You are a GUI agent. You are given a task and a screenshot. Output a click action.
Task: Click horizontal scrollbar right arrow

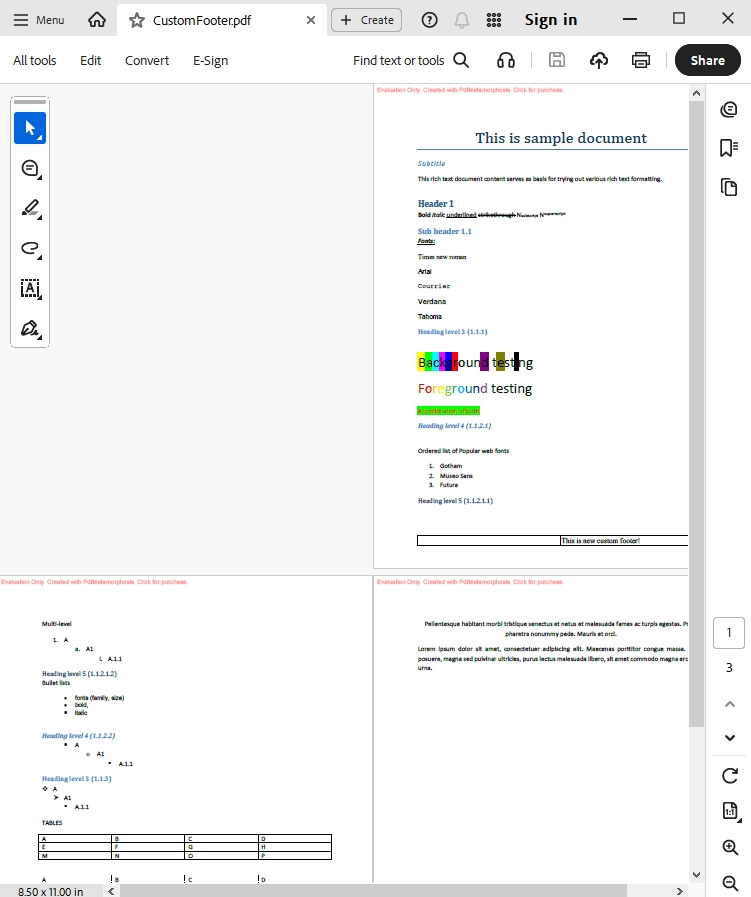click(680, 891)
